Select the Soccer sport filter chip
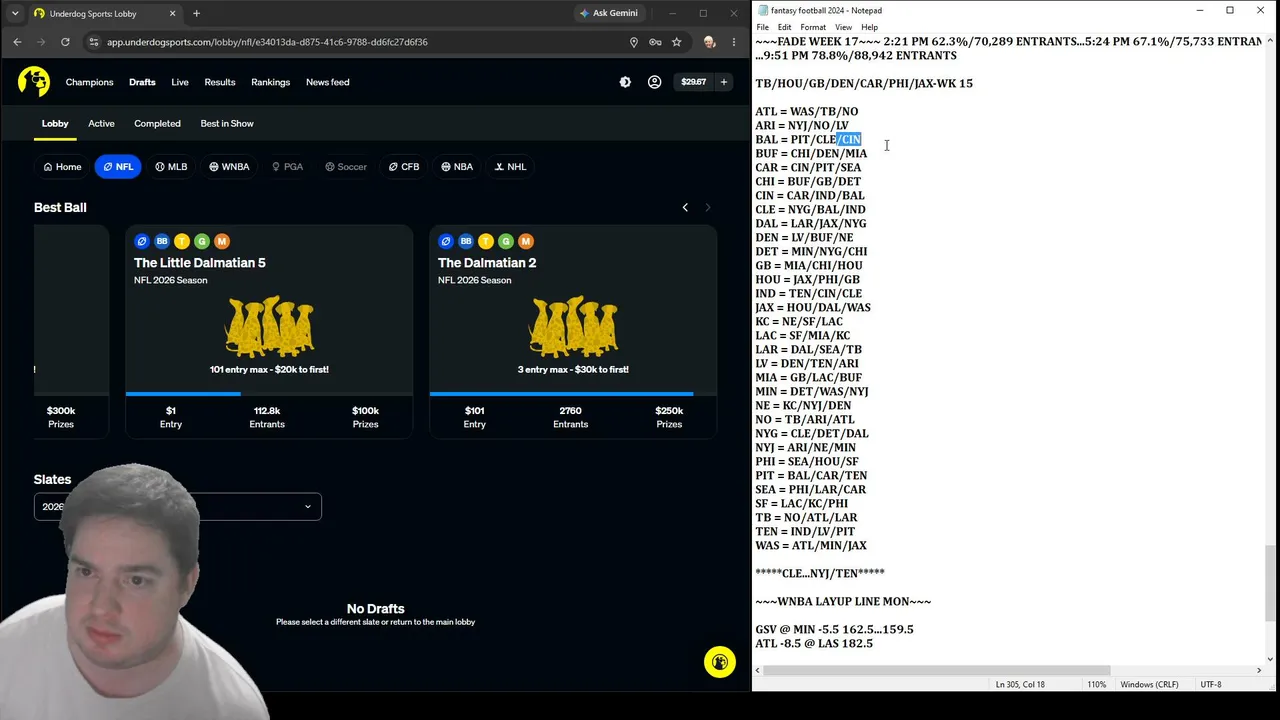This screenshot has height=720, width=1280. 346,167
